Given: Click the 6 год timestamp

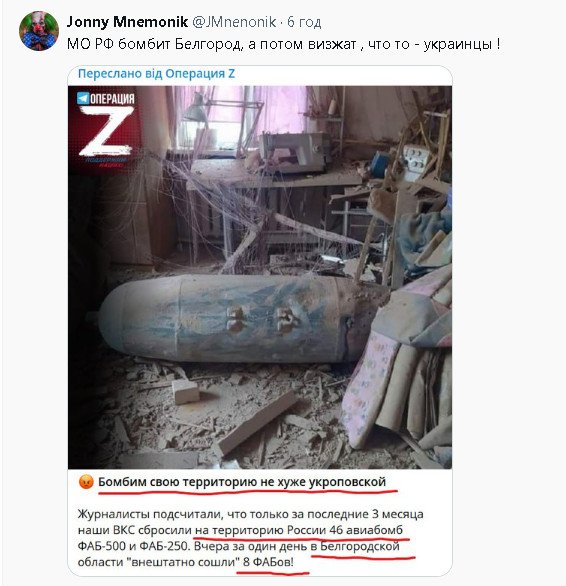Looking at the screenshot, I should point(304,22).
